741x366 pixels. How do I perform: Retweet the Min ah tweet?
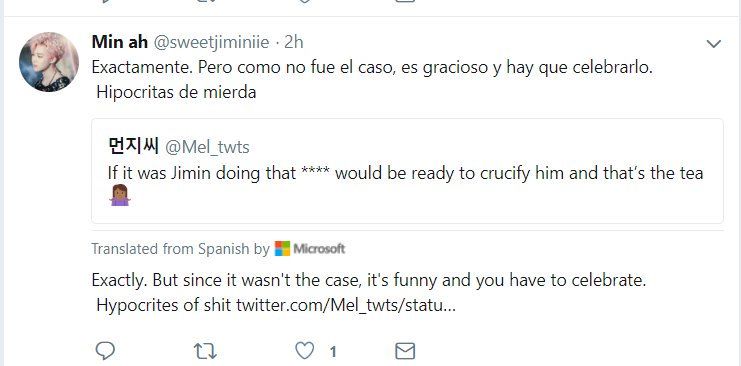pos(205,351)
